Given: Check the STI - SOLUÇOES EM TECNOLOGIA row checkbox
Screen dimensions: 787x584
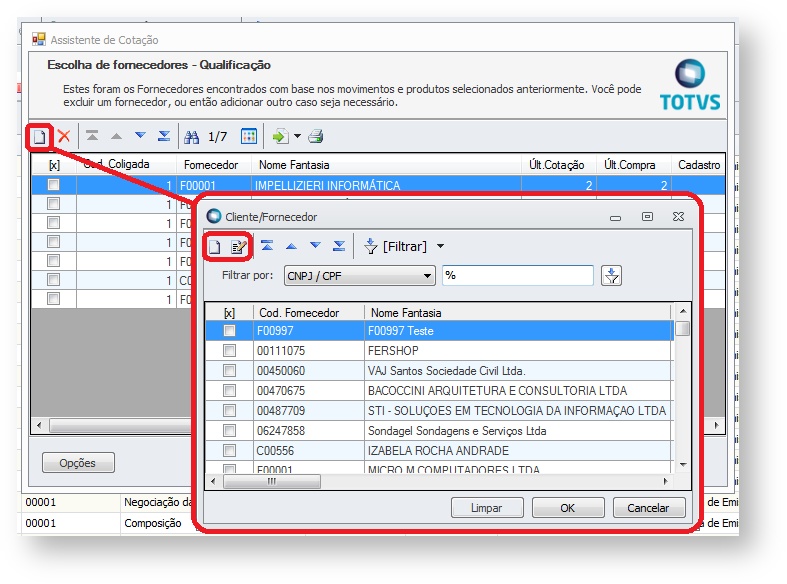Looking at the screenshot, I should pos(229,410).
